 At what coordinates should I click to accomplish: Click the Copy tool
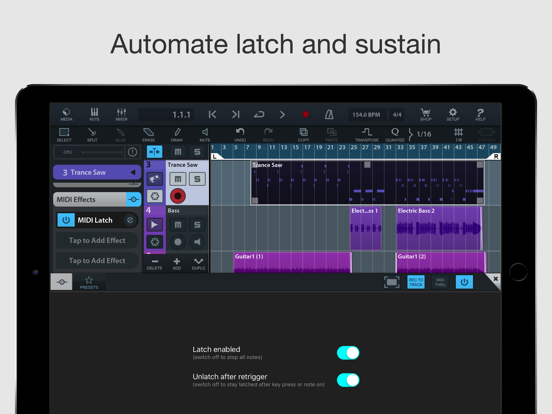click(x=303, y=135)
